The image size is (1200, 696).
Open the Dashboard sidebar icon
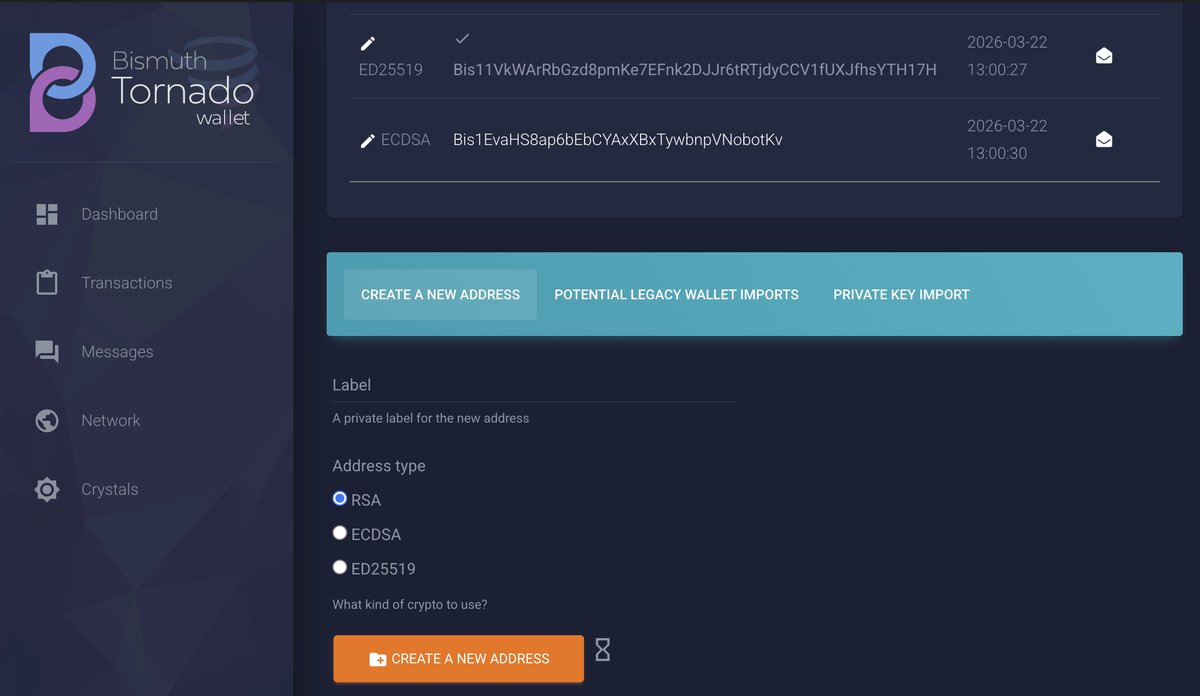click(47, 214)
